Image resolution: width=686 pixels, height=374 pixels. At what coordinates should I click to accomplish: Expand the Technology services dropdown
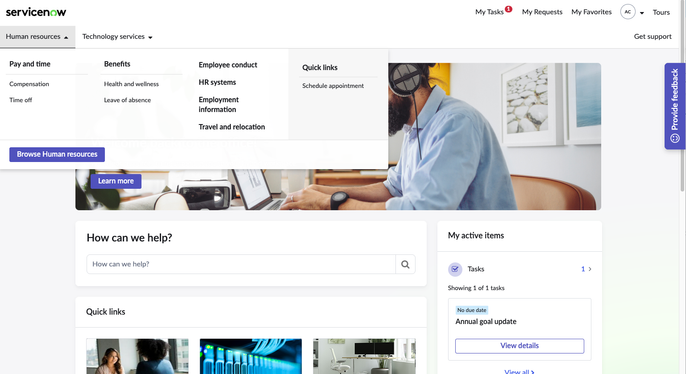(x=117, y=37)
